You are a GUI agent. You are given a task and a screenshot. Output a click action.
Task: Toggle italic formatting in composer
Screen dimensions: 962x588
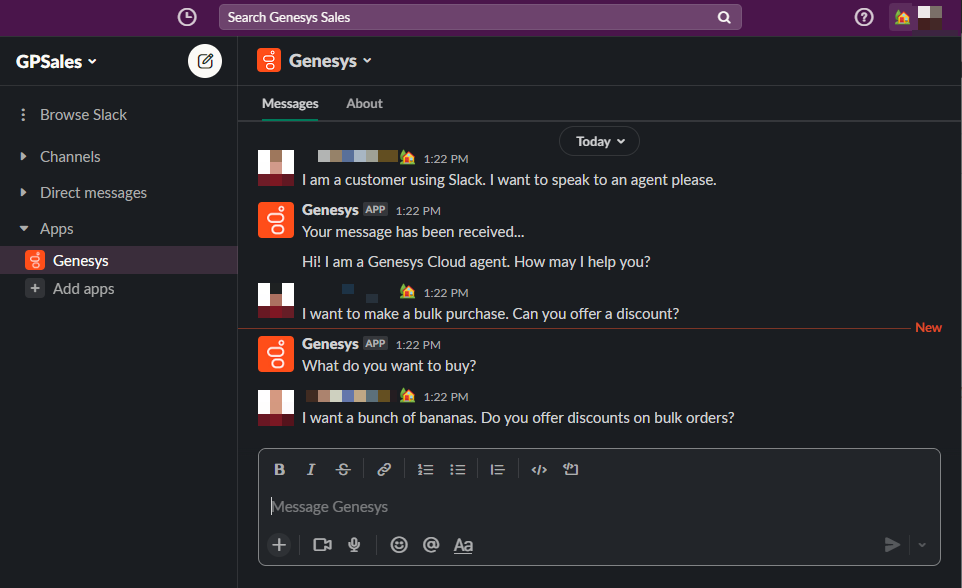[x=311, y=470]
